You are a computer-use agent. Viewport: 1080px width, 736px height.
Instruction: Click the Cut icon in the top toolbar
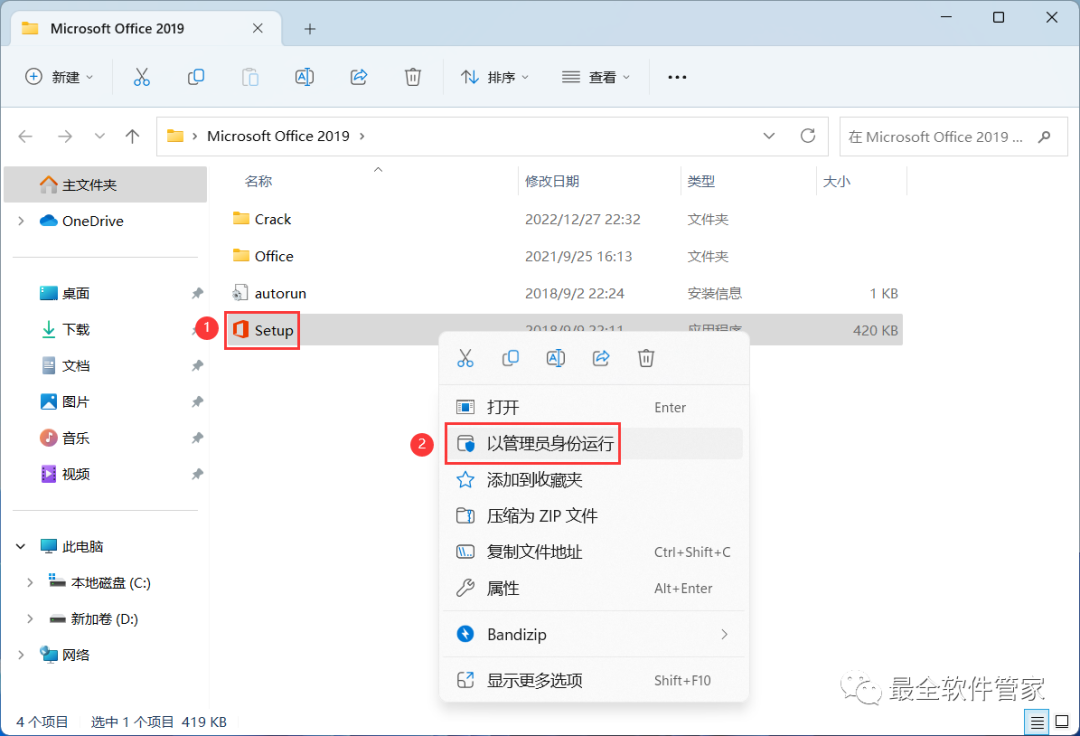point(141,77)
